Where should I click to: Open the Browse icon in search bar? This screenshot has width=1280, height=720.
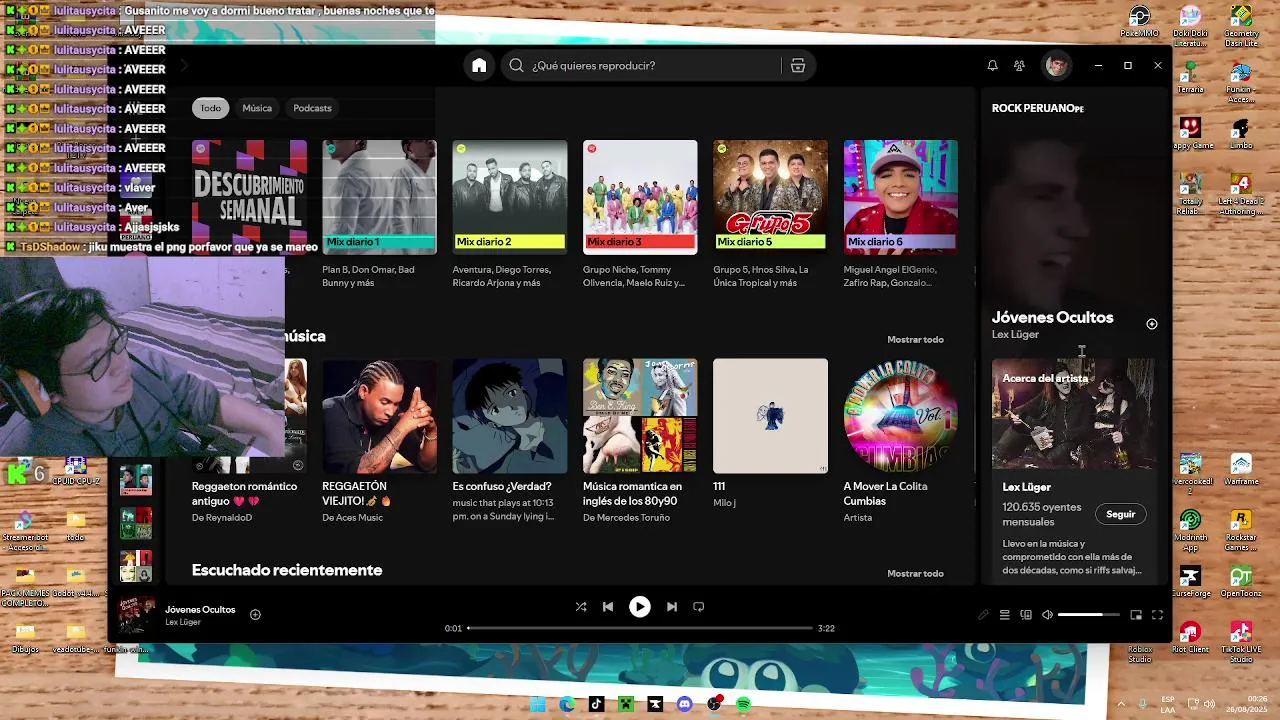pos(798,65)
